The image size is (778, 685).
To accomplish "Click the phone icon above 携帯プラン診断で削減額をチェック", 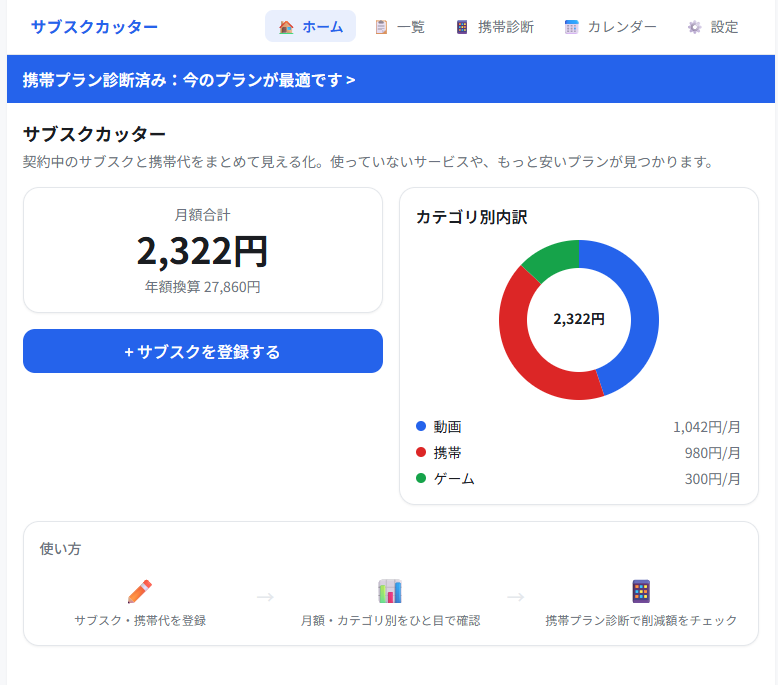I will click(641, 591).
